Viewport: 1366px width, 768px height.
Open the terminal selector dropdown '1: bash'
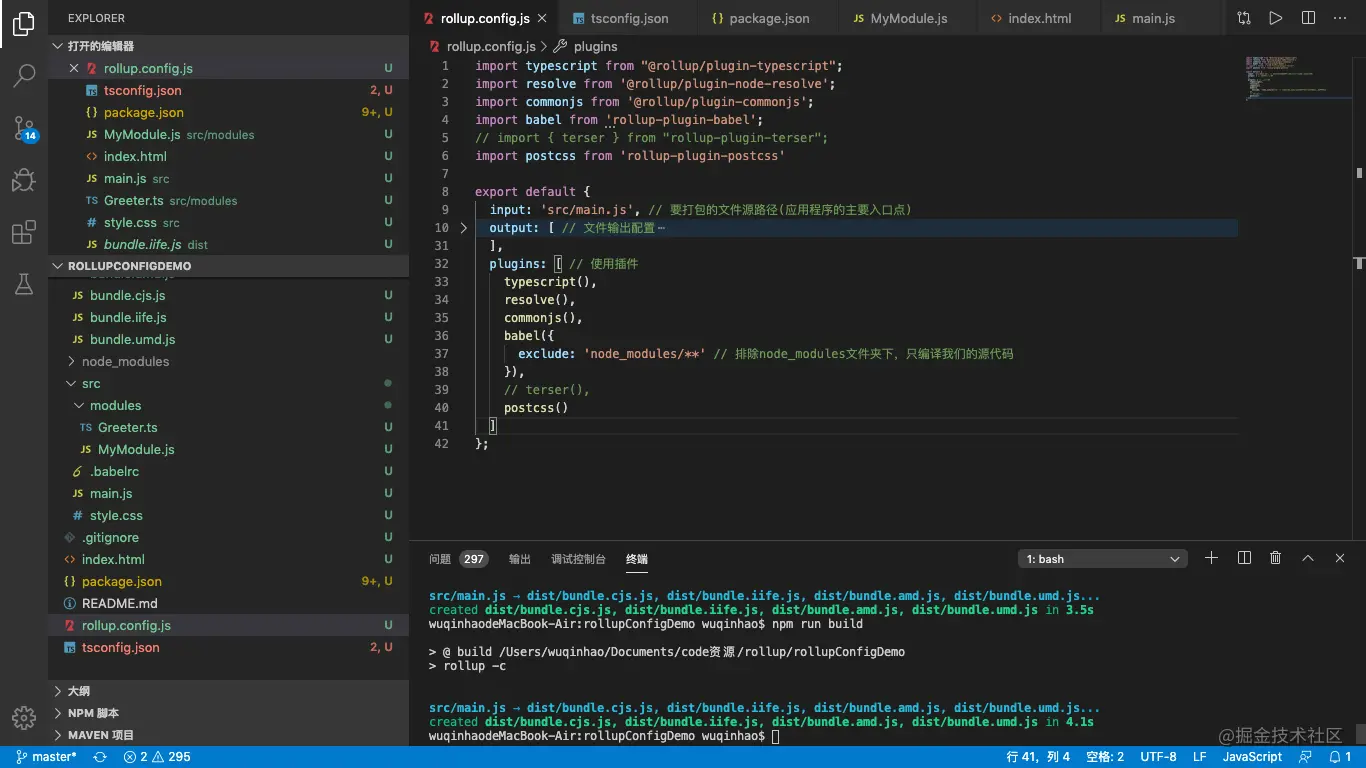[1102, 559]
